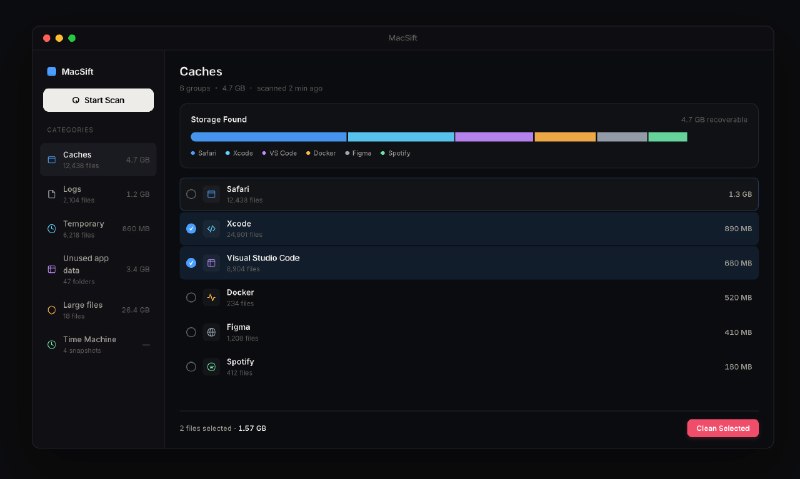
Task: Click the Figma legend label
Action: click(x=362, y=153)
